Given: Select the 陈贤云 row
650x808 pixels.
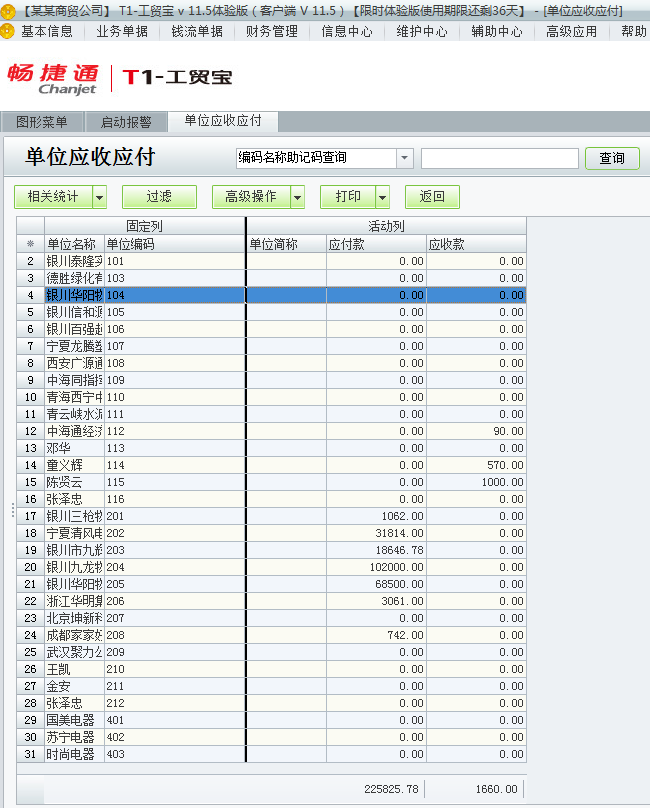Looking at the screenshot, I should coord(73,482).
